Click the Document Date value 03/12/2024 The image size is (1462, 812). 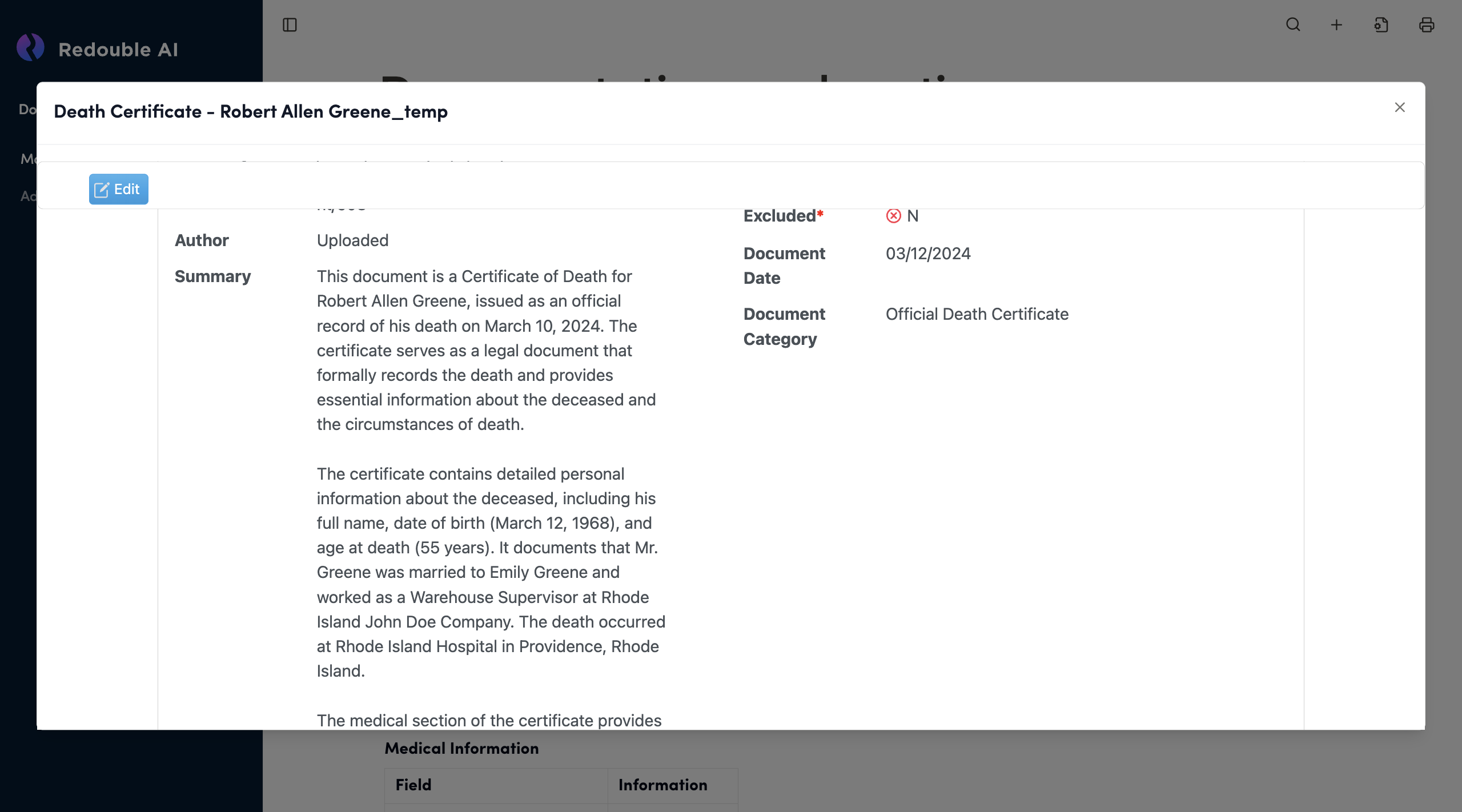click(928, 254)
